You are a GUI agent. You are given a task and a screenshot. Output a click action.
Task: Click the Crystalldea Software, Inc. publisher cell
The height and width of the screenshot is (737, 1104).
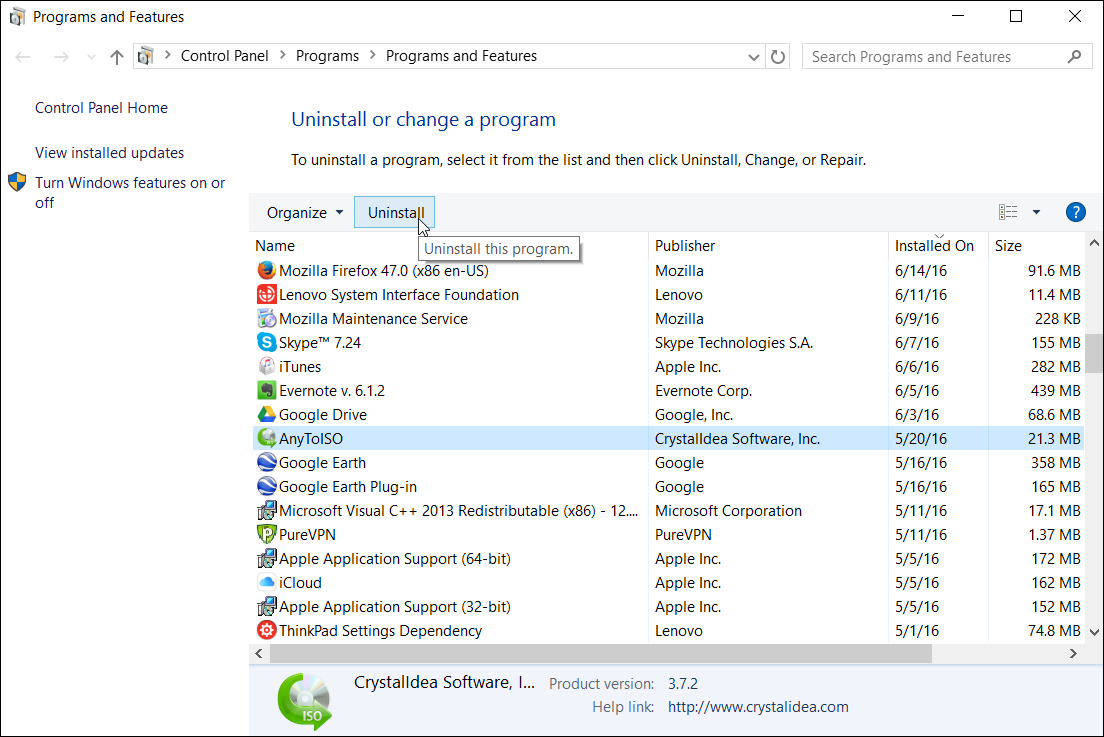(737, 439)
